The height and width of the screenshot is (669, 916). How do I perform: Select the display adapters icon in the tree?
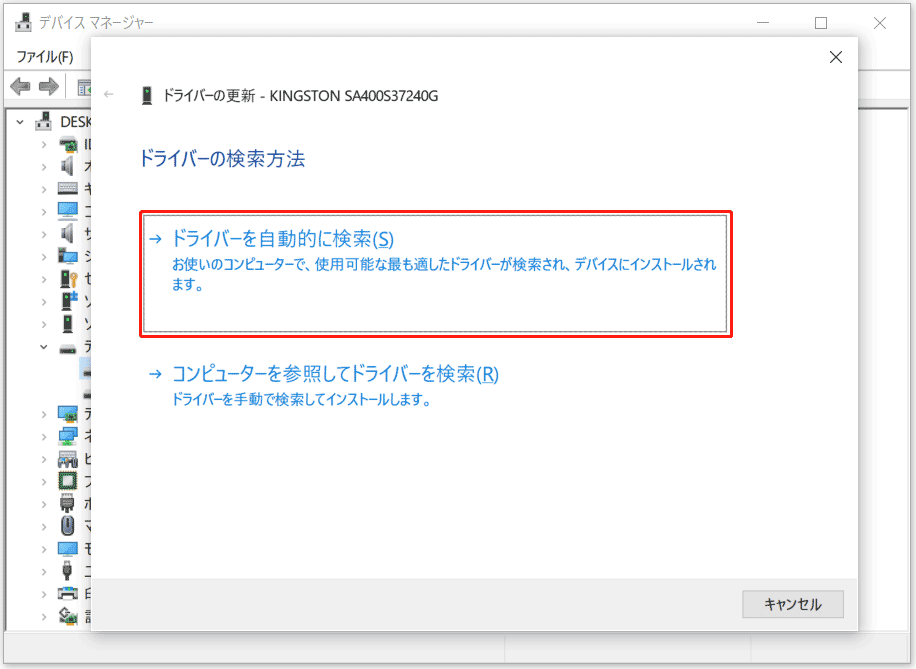[68, 413]
